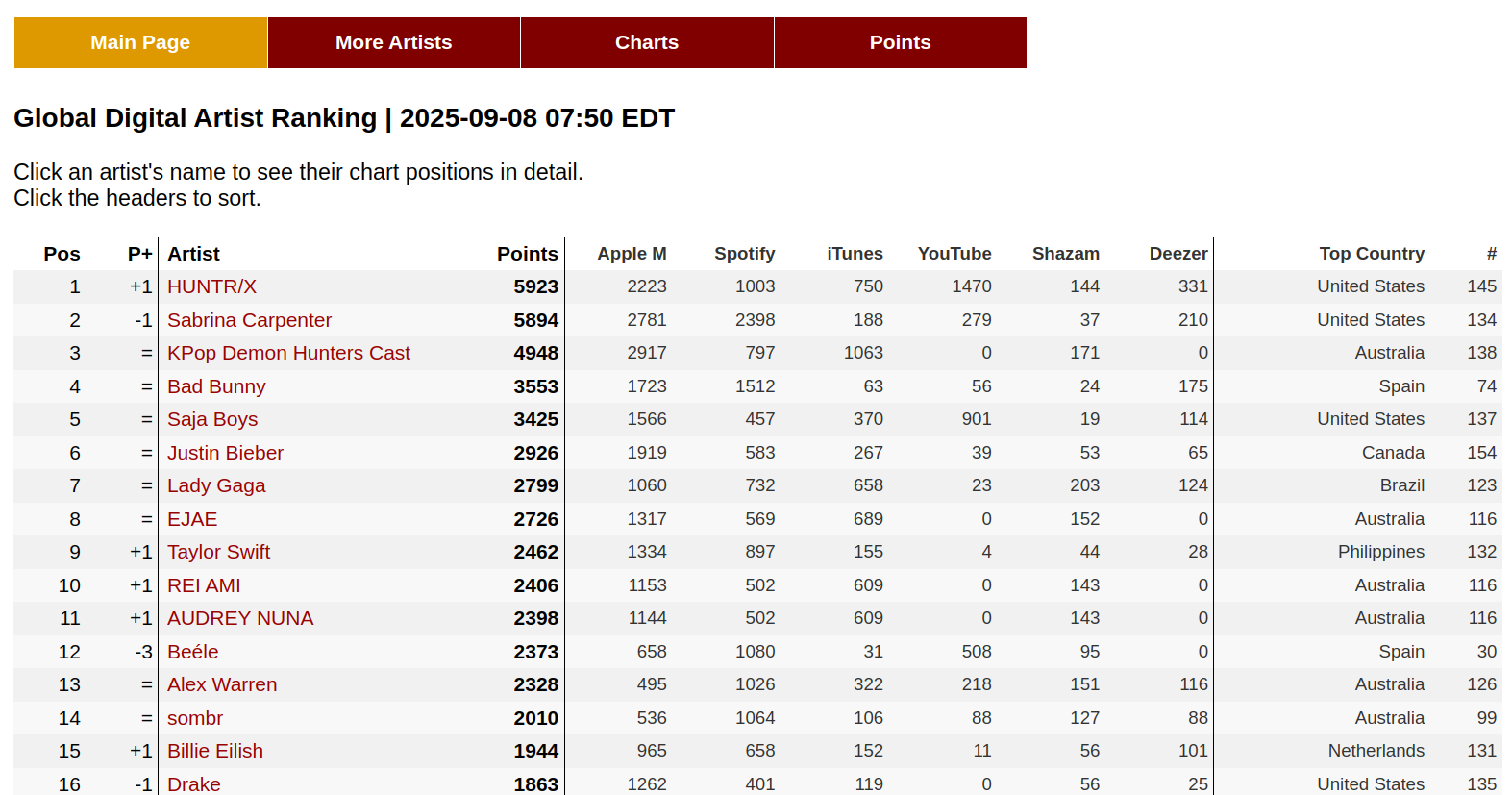1512x795 pixels.
Task: Sort by the Spotify column header
Action: [744, 254]
